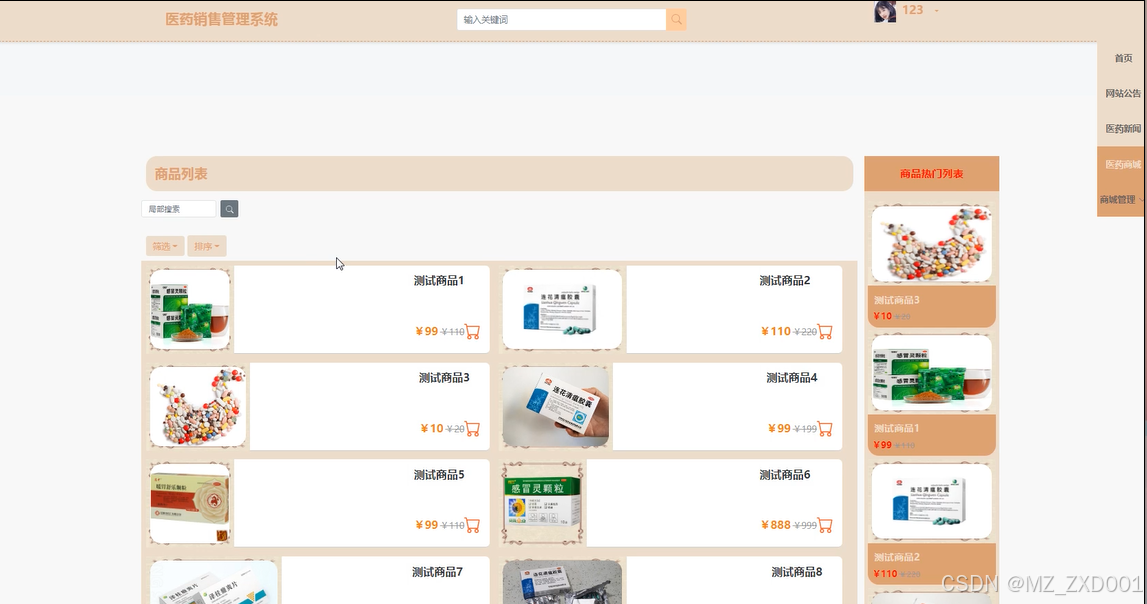Click the 测试商品4 hand-held box image

coord(555,407)
